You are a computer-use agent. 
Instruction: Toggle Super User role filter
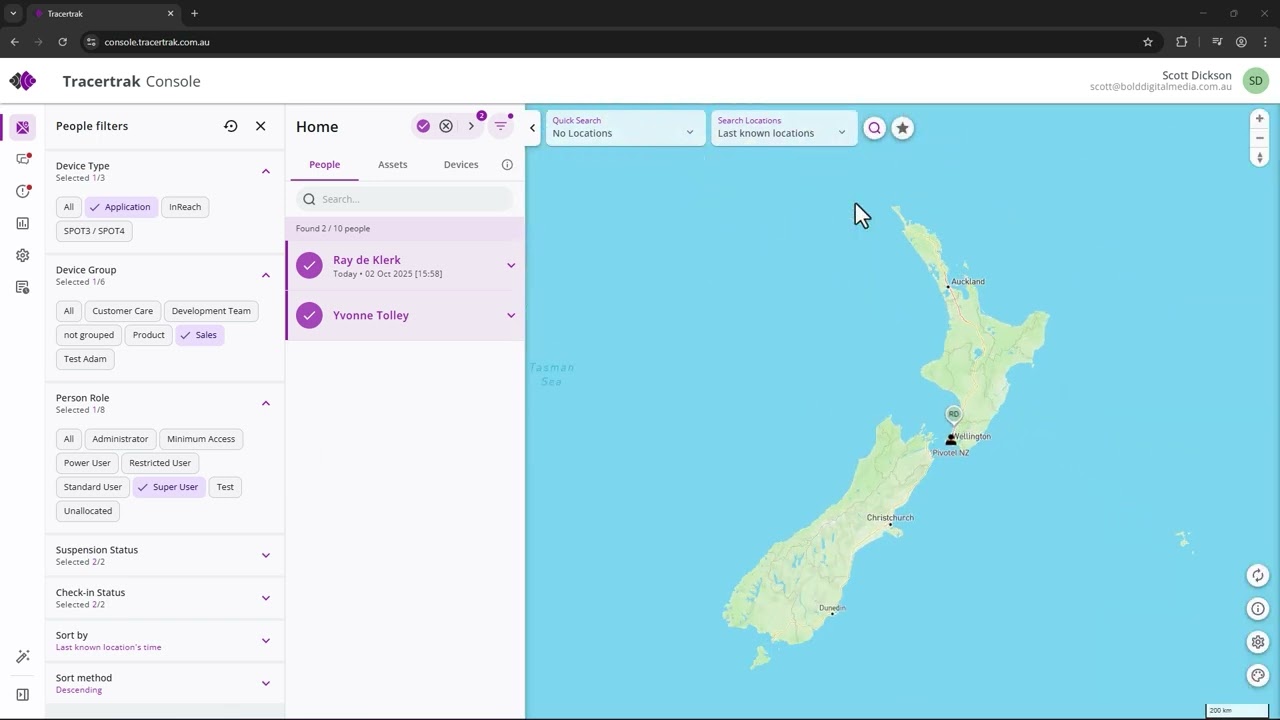pyautogui.click(x=167, y=487)
